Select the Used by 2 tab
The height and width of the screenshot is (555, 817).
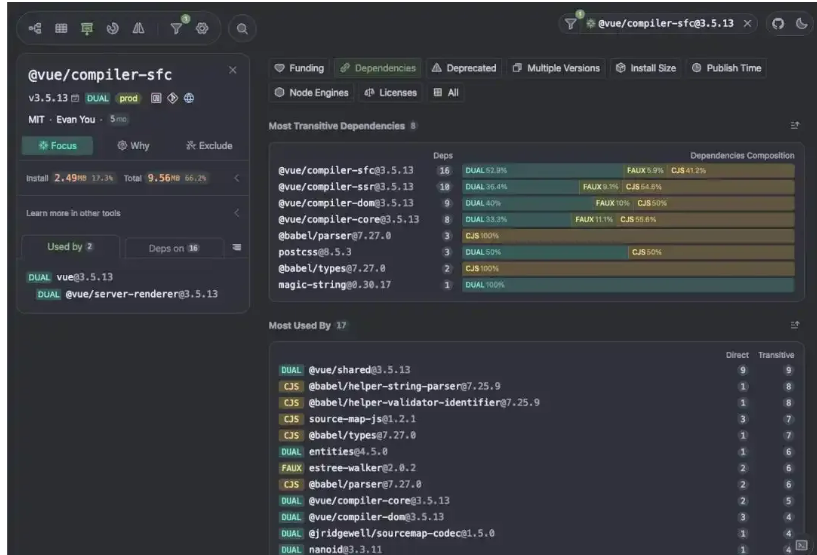[70, 247]
